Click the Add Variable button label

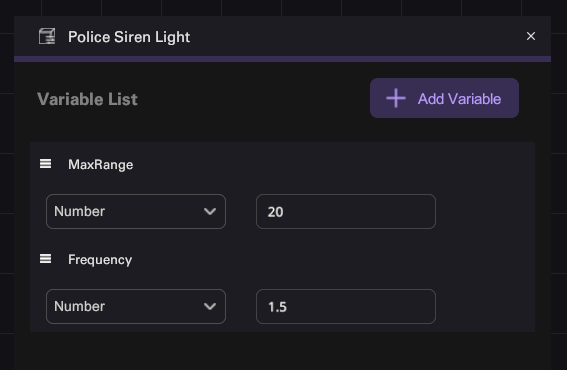point(459,99)
